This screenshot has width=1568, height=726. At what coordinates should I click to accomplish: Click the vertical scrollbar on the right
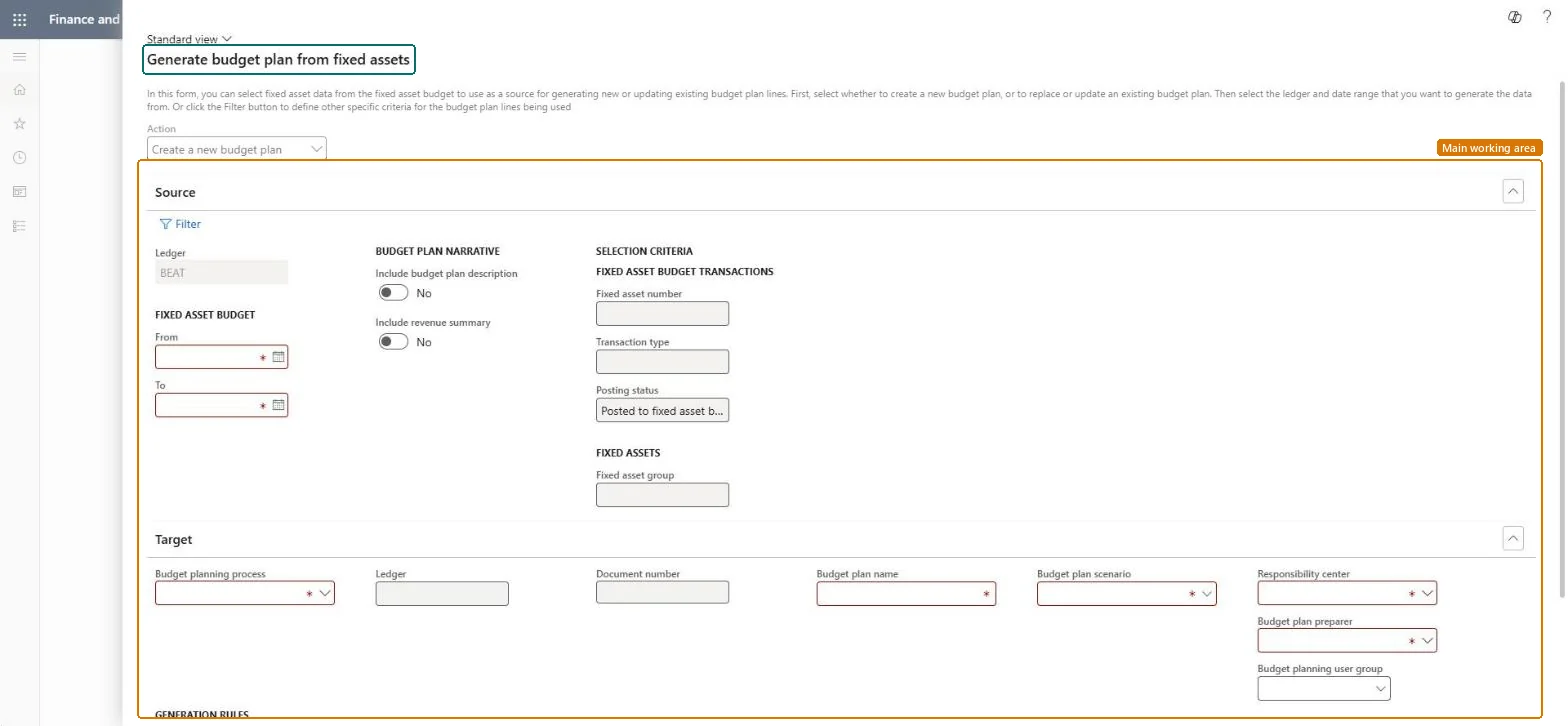tap(1561, 340)
